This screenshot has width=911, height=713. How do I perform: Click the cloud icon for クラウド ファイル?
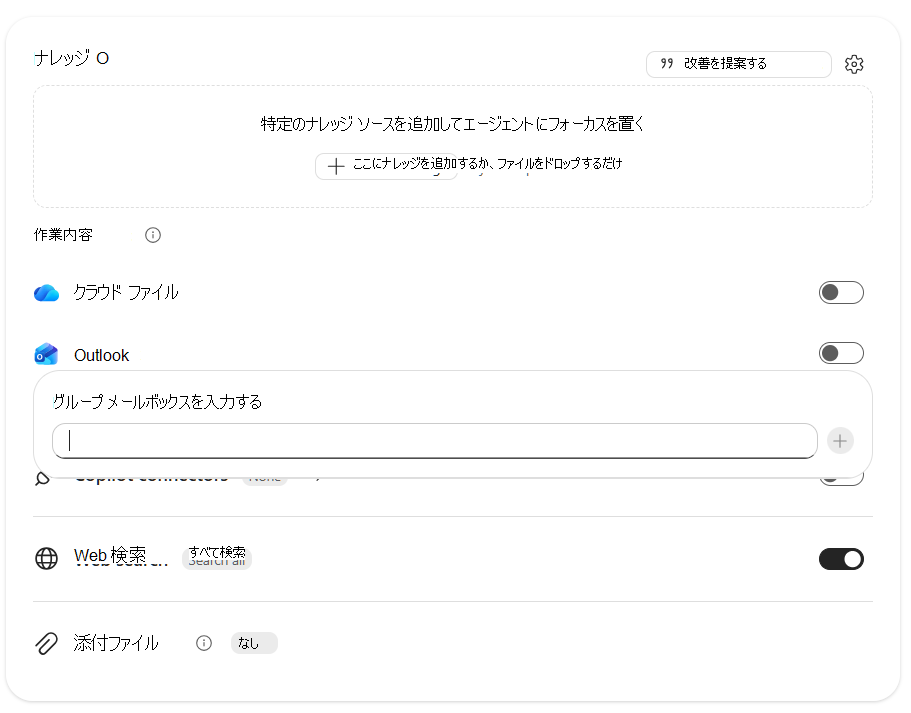(46, 293)
